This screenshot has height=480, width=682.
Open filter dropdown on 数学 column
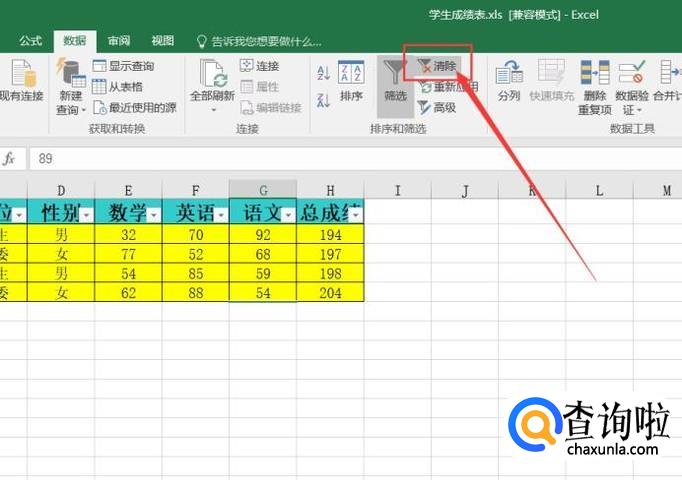click(x=154, y=215)
